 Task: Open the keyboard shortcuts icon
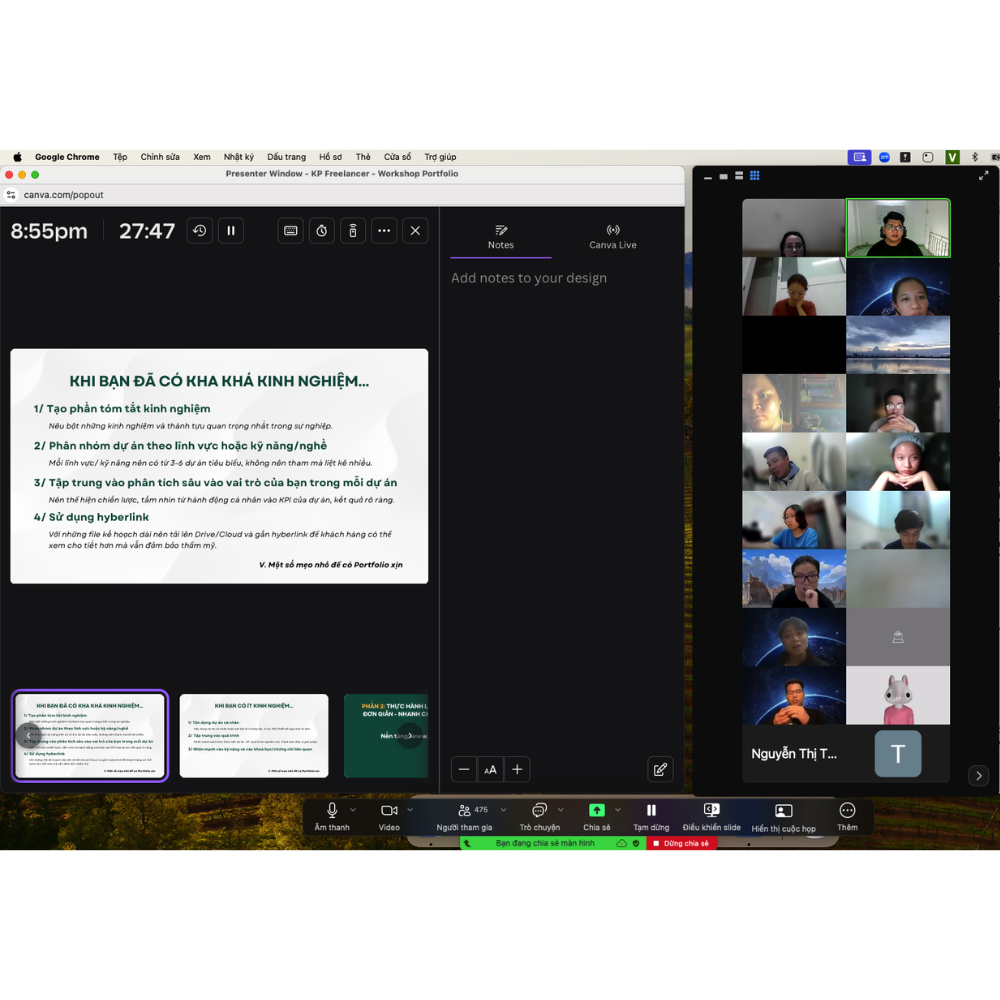click(290, 231)
